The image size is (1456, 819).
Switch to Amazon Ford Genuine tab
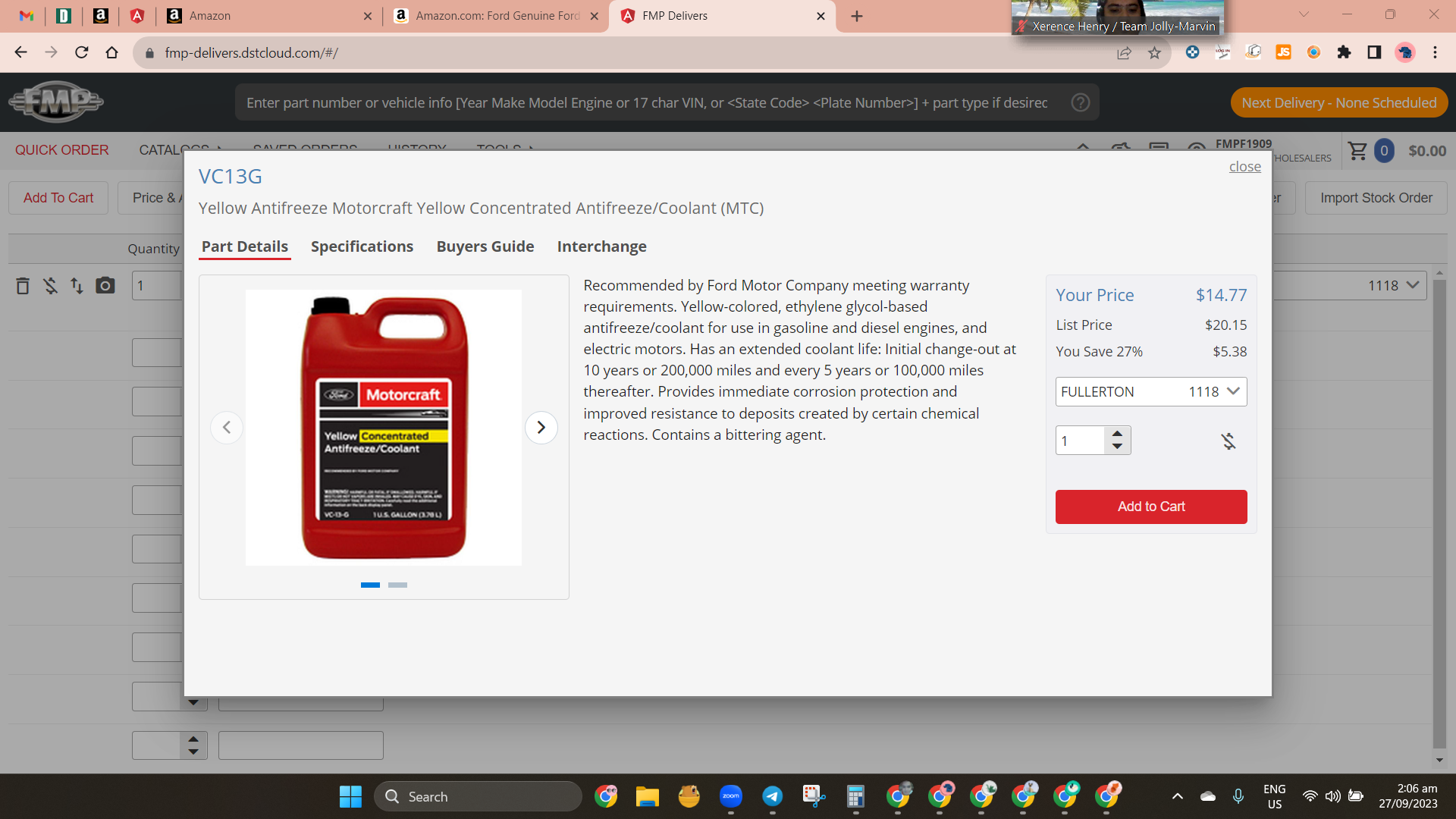(497, 16)
